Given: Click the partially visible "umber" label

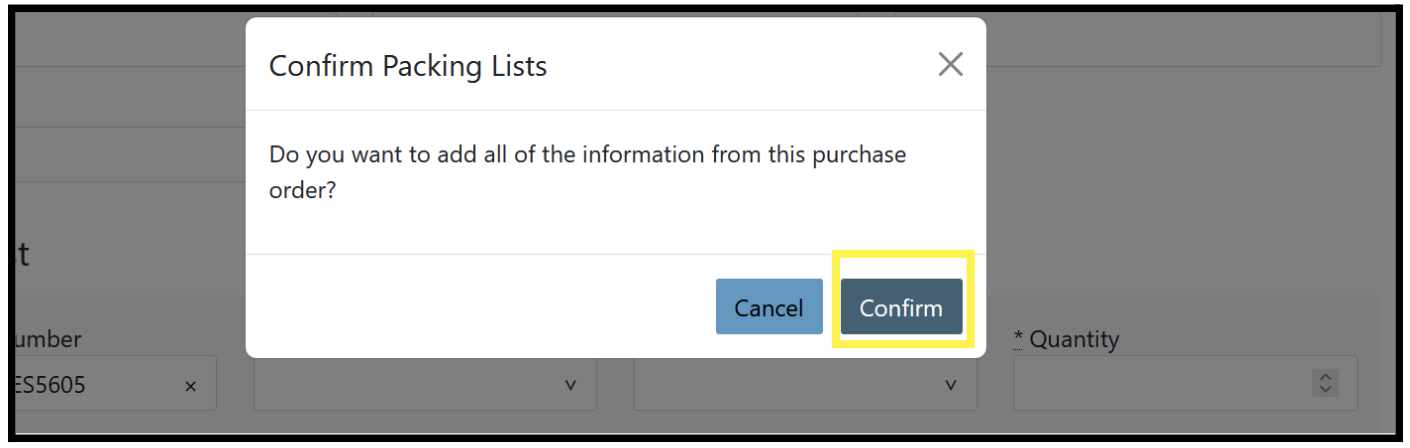Looking at the screenshot, I should tap(48, 340).
